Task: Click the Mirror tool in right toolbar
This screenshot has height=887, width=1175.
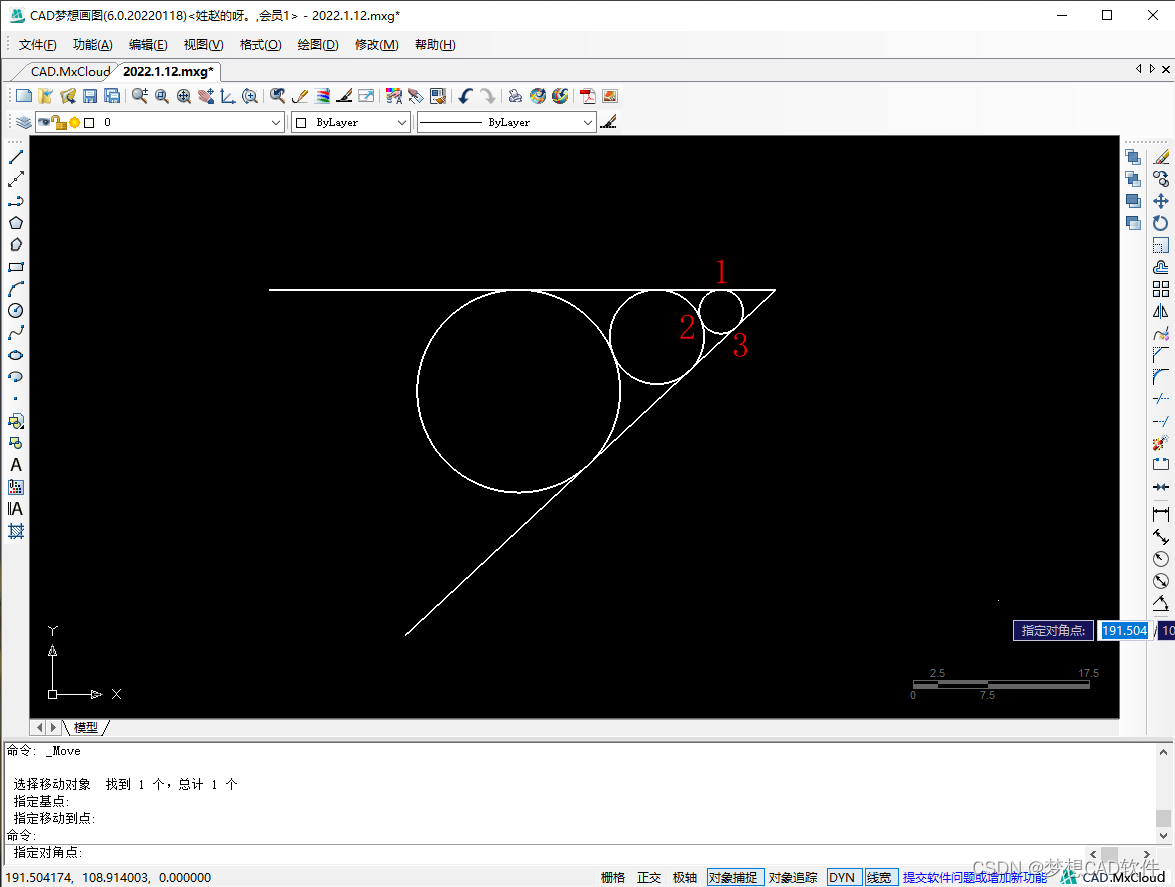Action: pos(1161,311)
